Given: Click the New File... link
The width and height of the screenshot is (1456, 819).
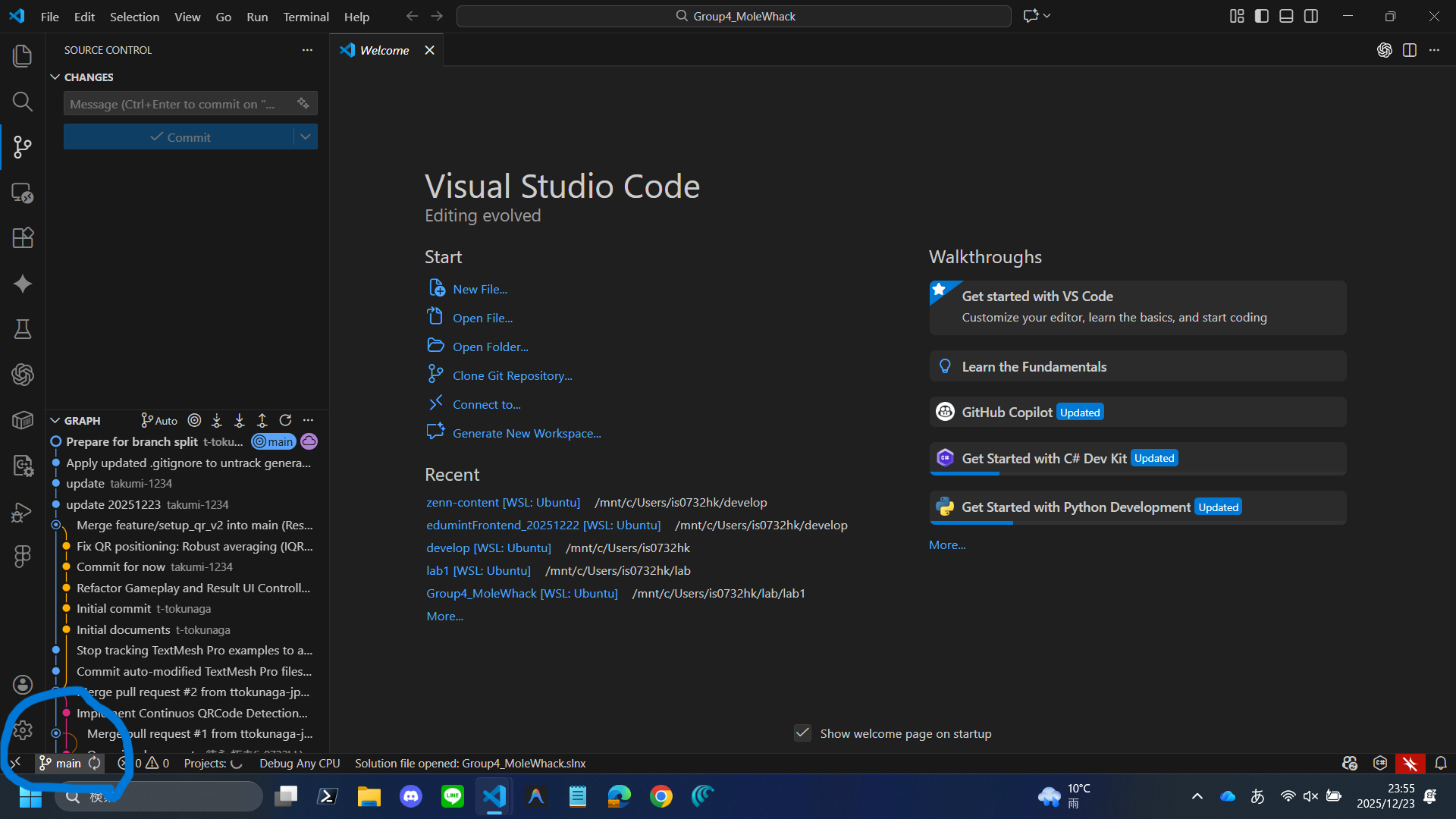Looking at the screenshot, I should tap(480, 289).
